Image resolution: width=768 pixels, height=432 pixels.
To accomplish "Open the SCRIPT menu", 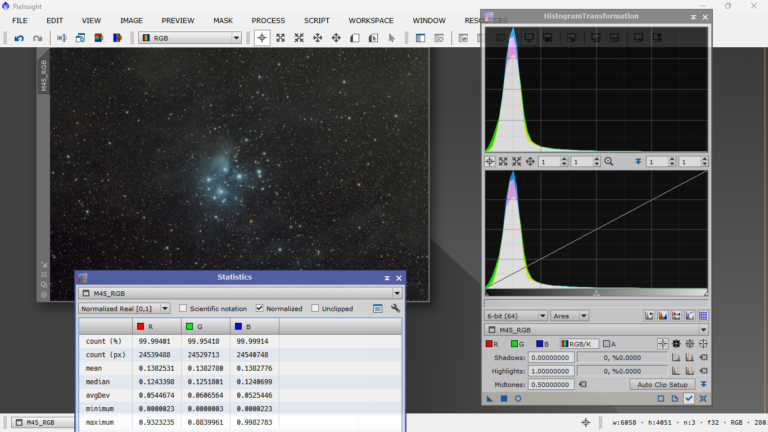I will coord(316,21).
